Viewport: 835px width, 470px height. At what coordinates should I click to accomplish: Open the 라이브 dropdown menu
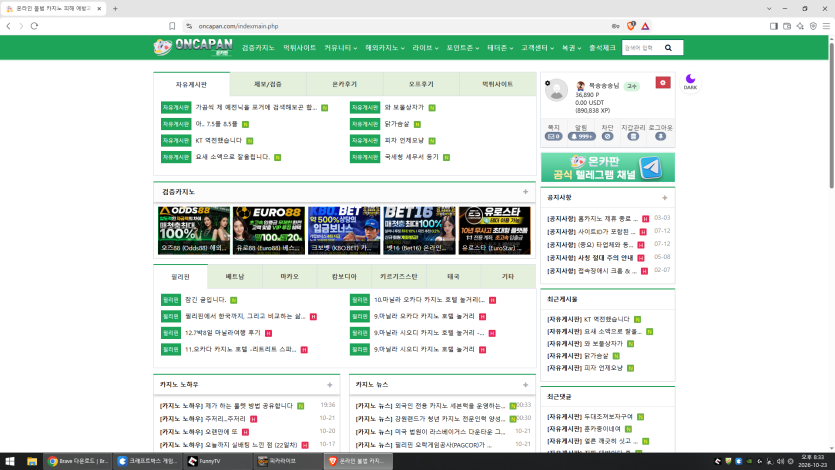pyautogui.click(x=425, y=48)
